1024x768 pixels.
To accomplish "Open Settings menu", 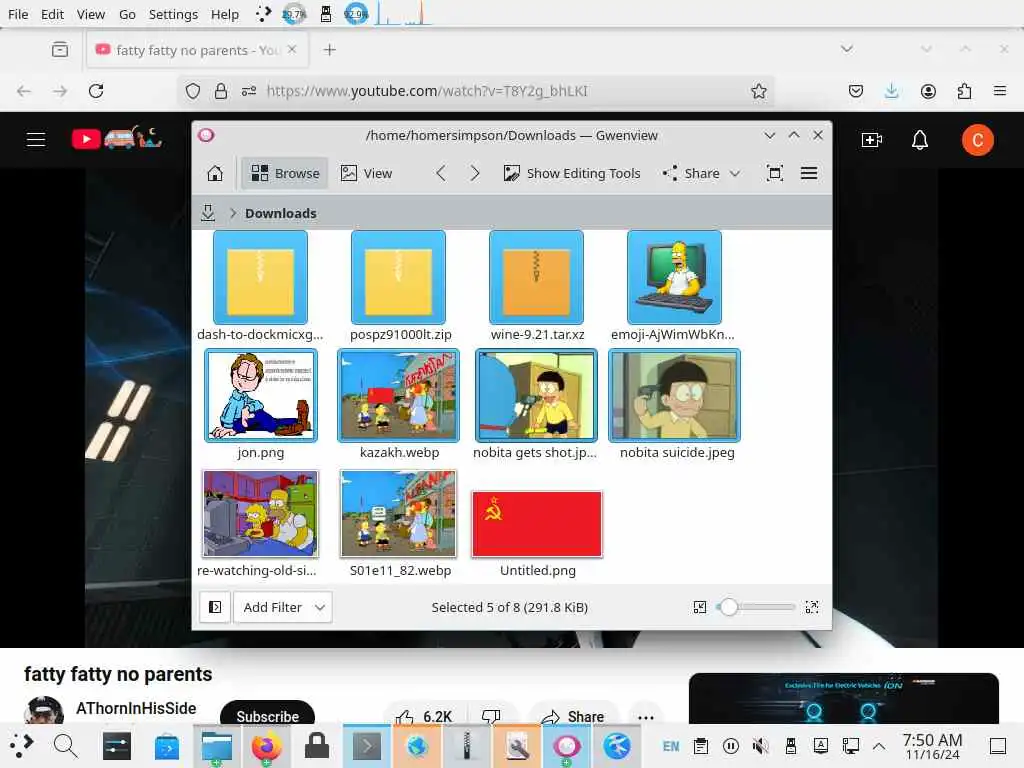I will tap(173, 14).
